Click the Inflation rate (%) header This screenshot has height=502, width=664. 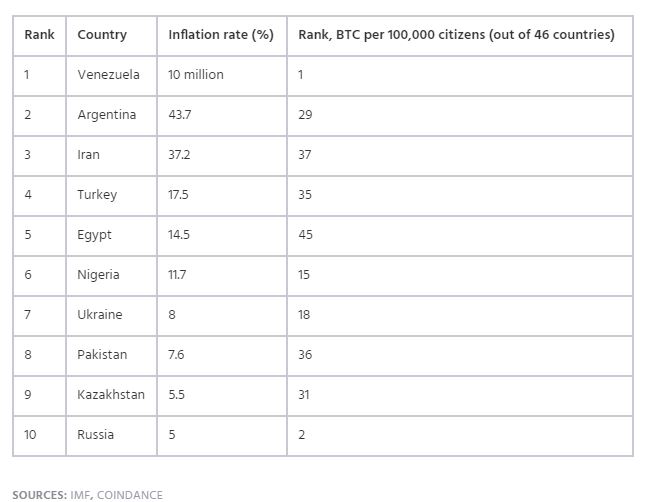[221, 35]
